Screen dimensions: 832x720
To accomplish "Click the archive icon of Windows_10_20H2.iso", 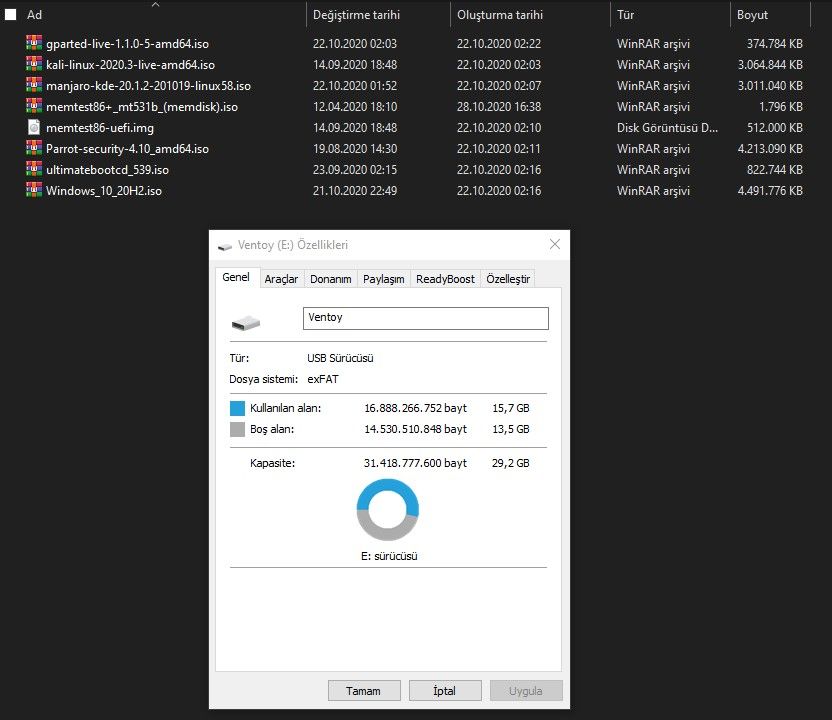I will [34, 190].
